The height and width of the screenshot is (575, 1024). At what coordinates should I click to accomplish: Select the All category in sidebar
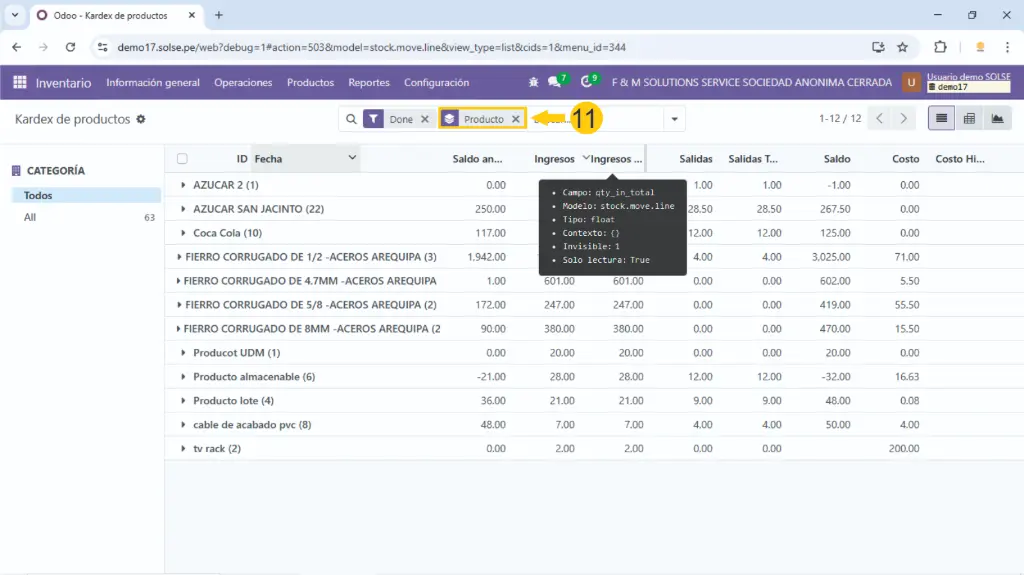pos(31,217)
